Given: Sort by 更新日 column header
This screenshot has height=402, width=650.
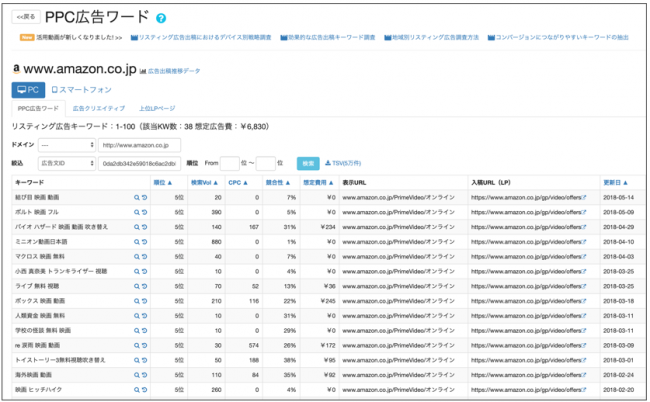Looking at the screenshot, I should (615, 182).
